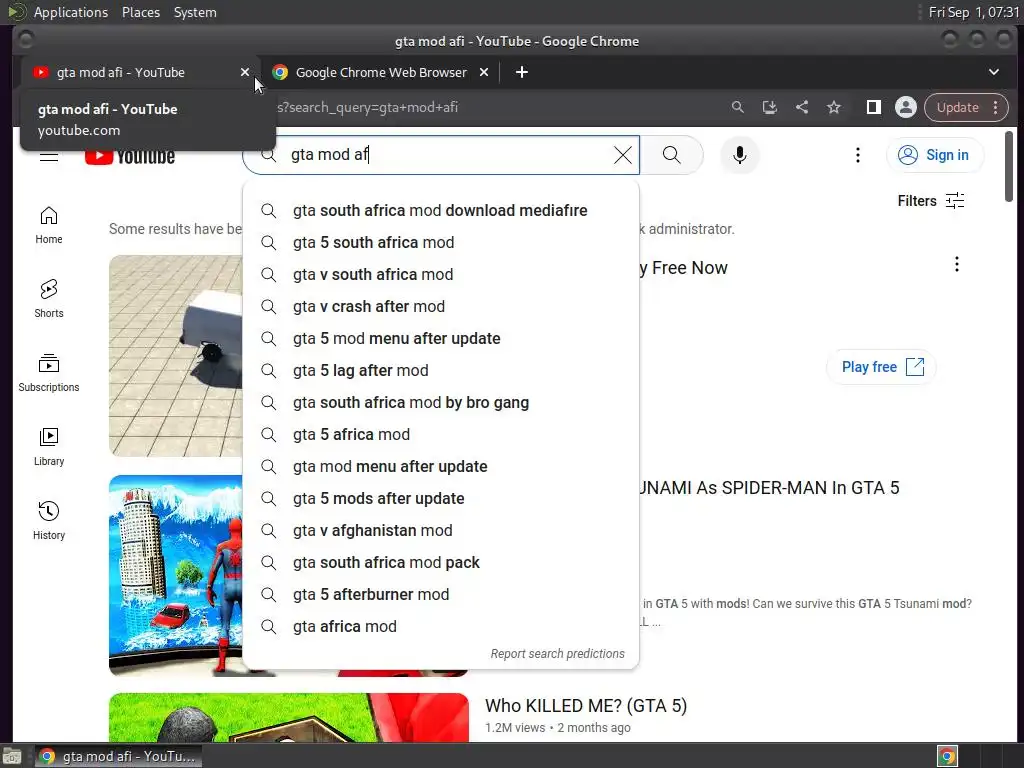Click the Sign in button
1024x768 pixels.
coord(935,155)
